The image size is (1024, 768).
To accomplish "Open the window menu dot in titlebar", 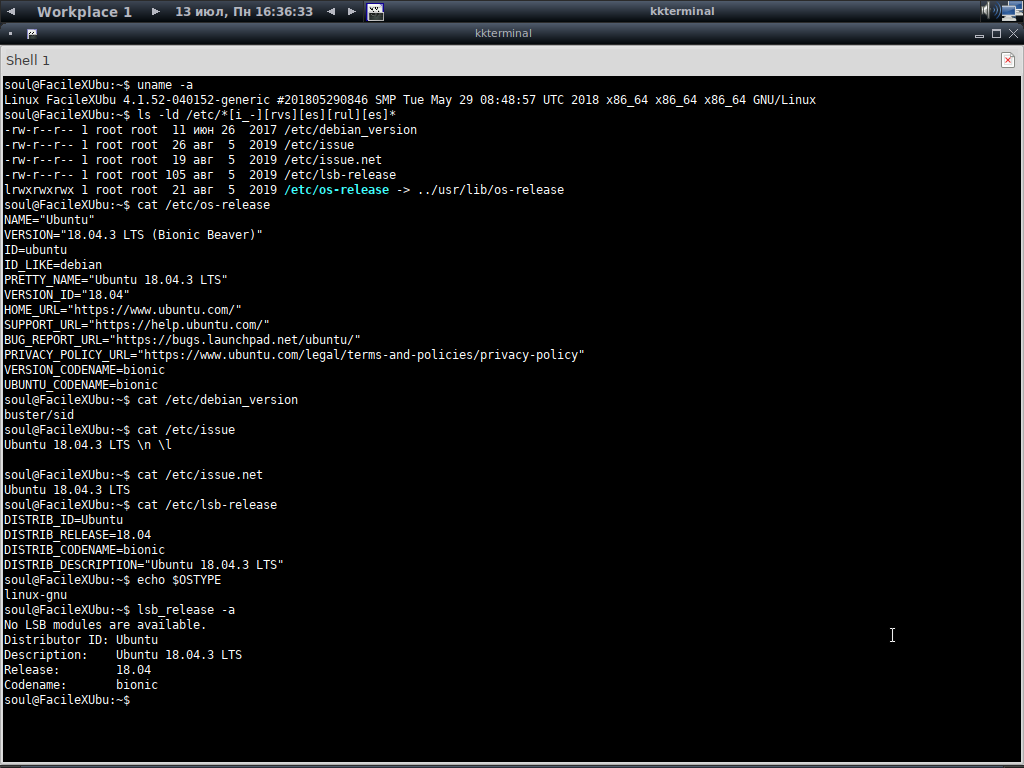I will tap(10, 33).
